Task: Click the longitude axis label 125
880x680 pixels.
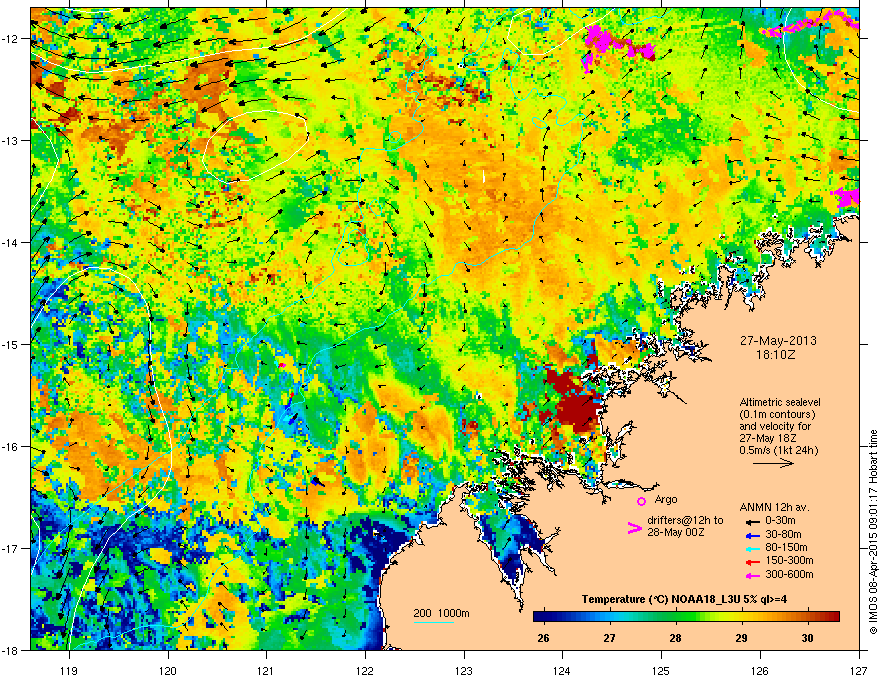Action: tap(661, 670)
